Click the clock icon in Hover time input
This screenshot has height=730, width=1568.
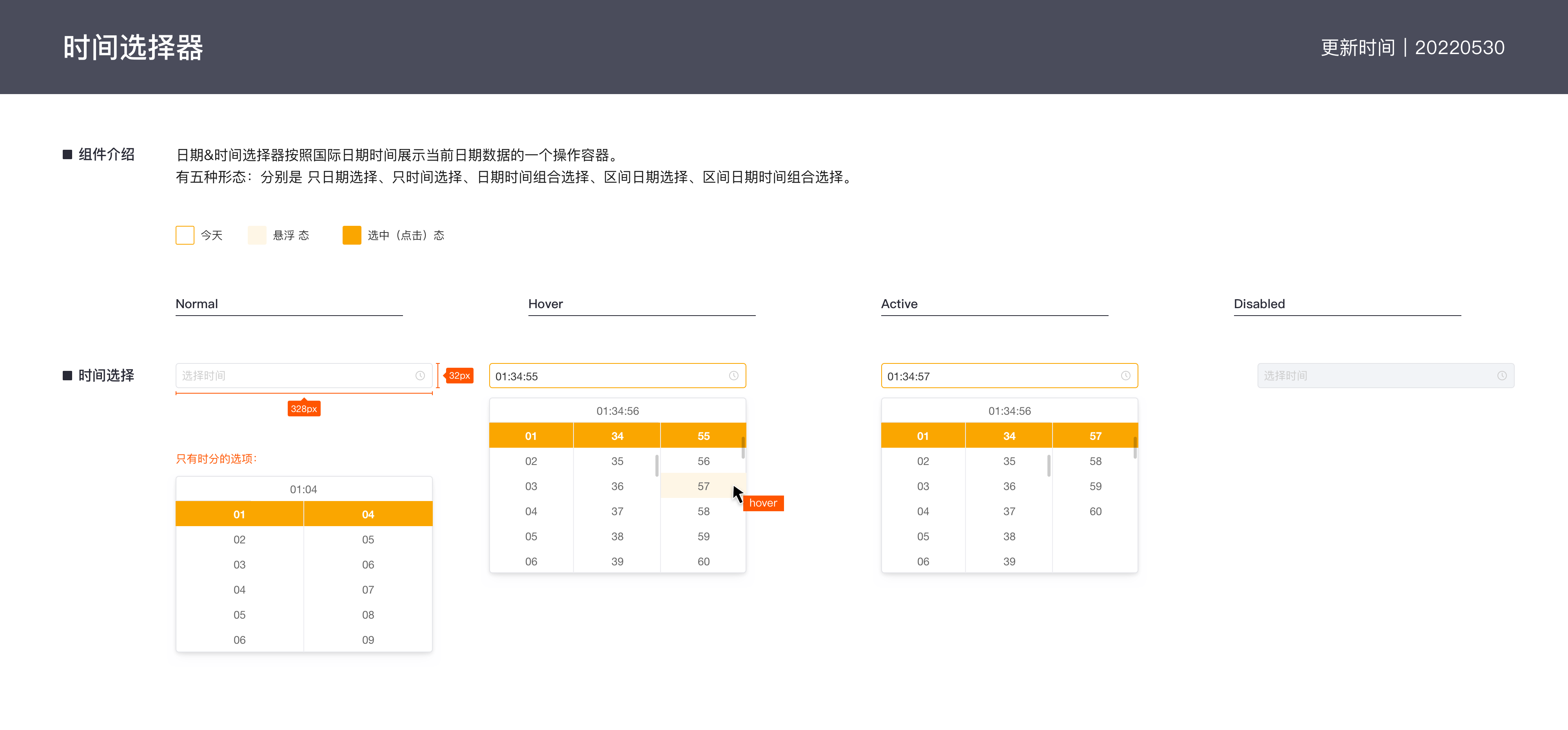(733, 376)
